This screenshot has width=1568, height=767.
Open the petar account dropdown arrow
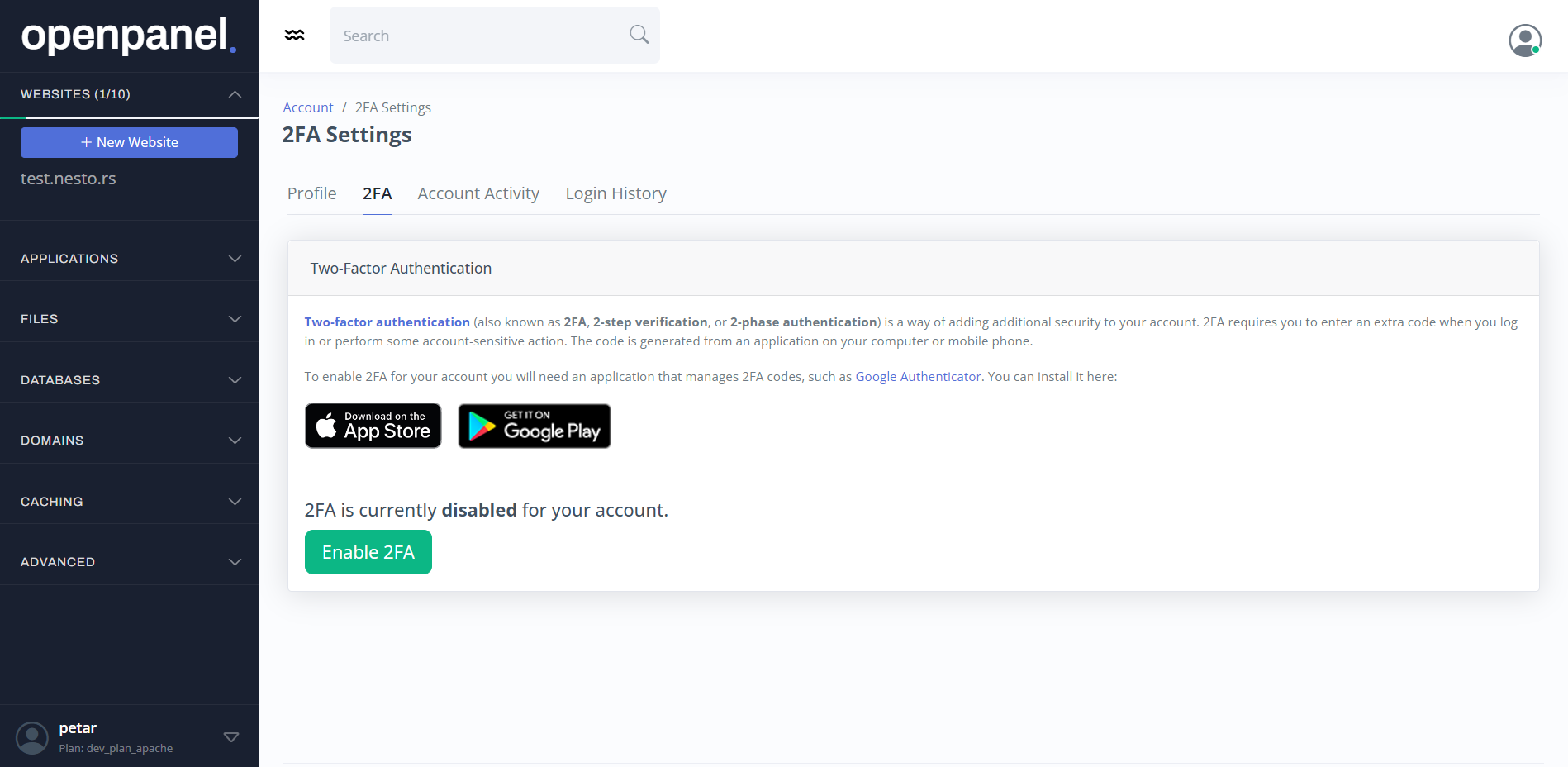(231, 737)
